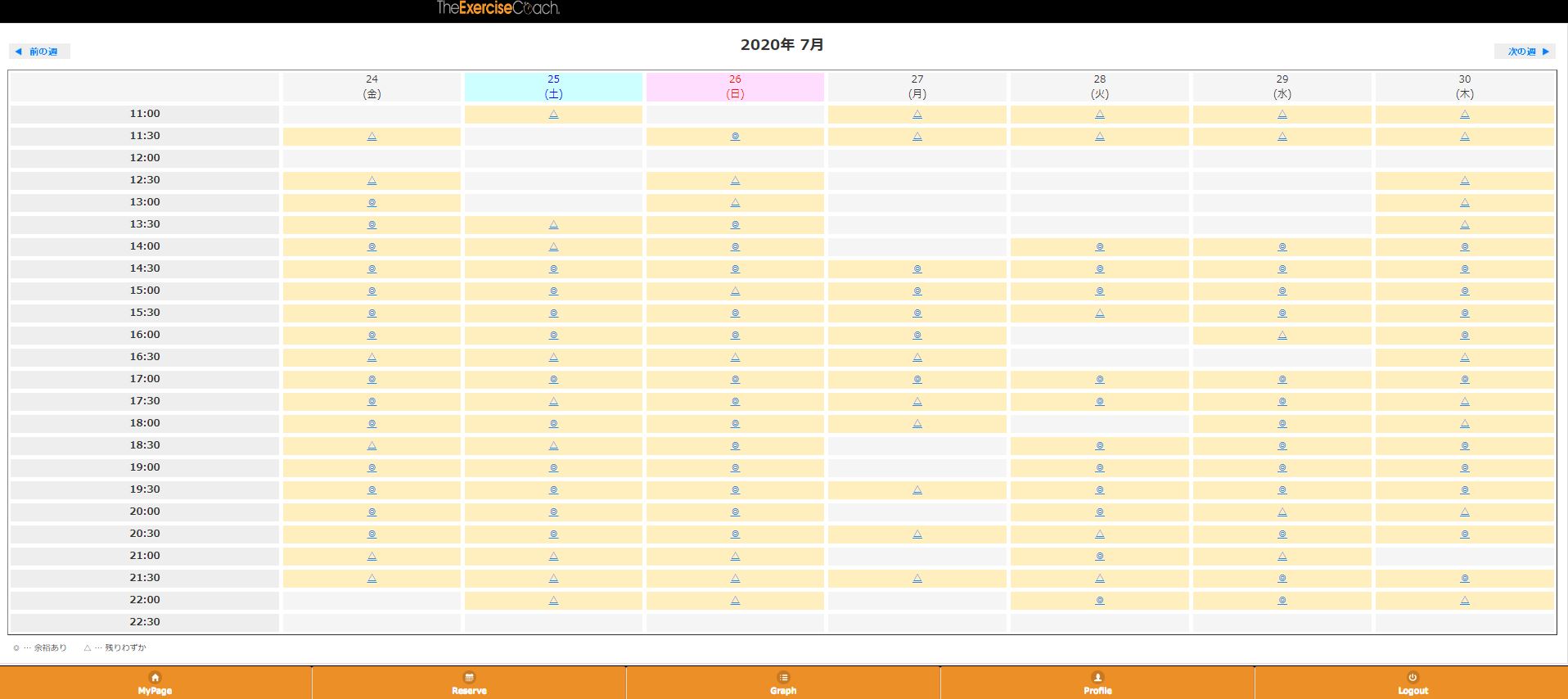Choose the 21:30 slot on Thursday 30
Image resolution: width=1568 pixels, height=699 pixels.
tap(1465, 579)
